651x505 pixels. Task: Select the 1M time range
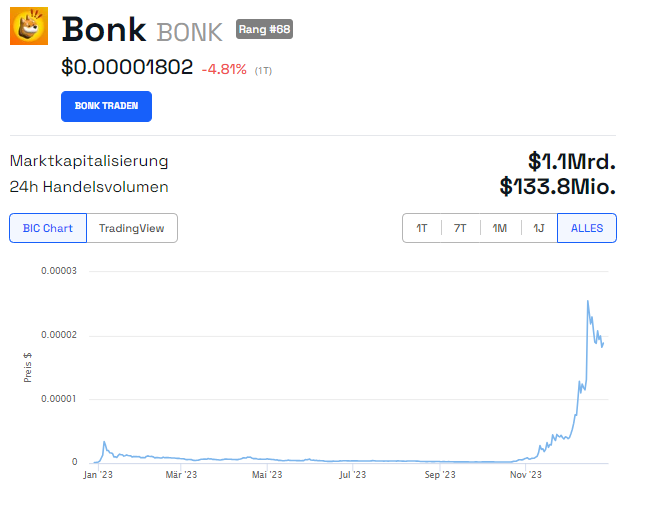tap(500, 228)
